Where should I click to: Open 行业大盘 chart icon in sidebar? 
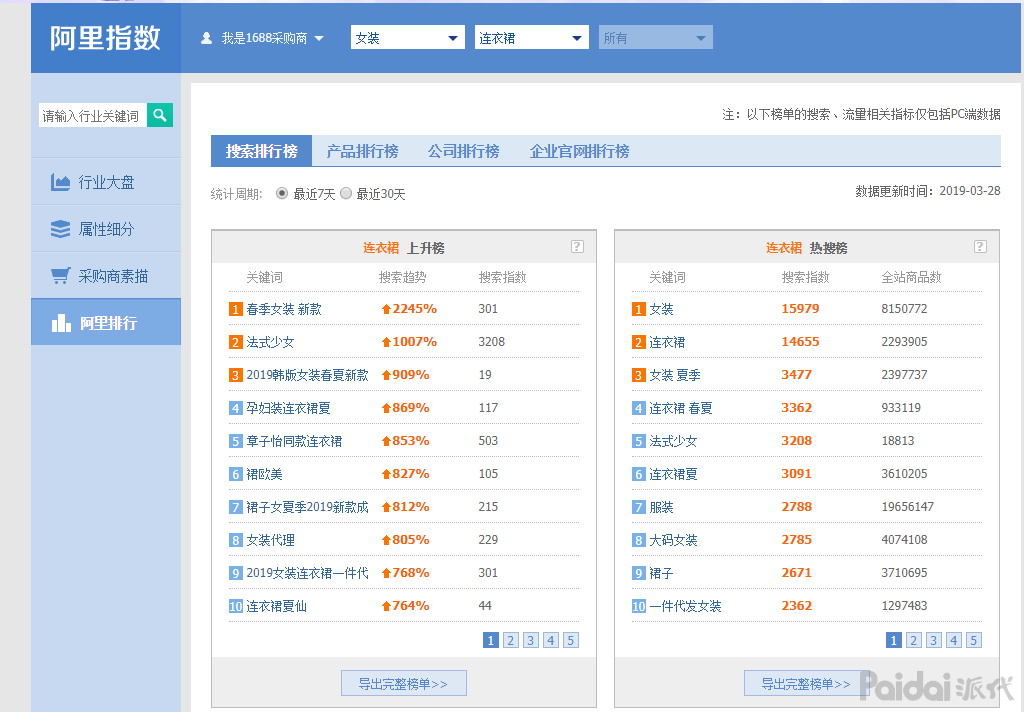[x=60, y=182]
